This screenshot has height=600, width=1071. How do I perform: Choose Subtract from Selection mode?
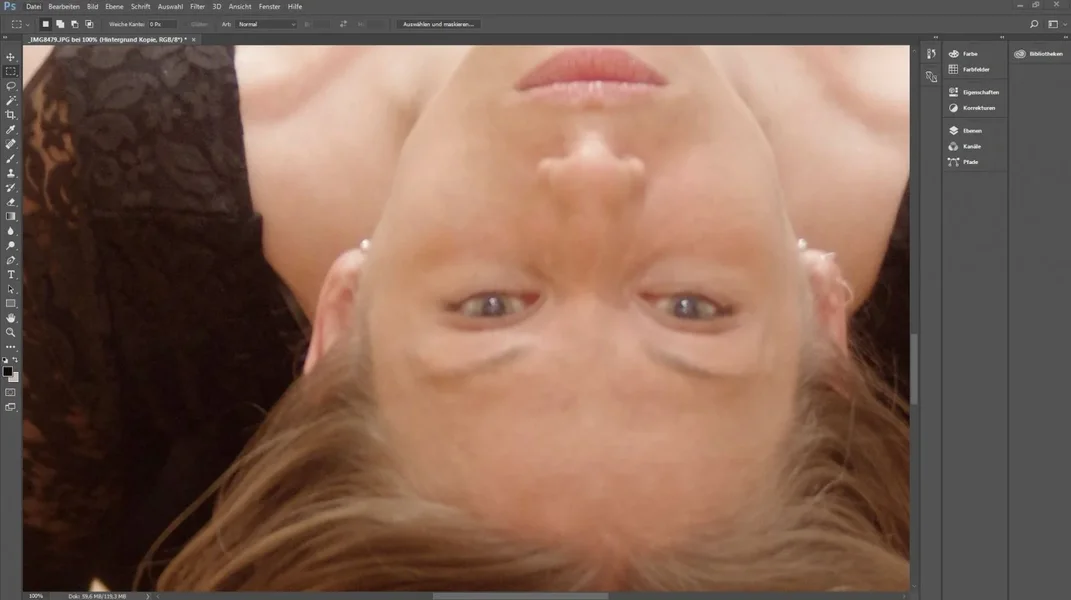(74, 24)
